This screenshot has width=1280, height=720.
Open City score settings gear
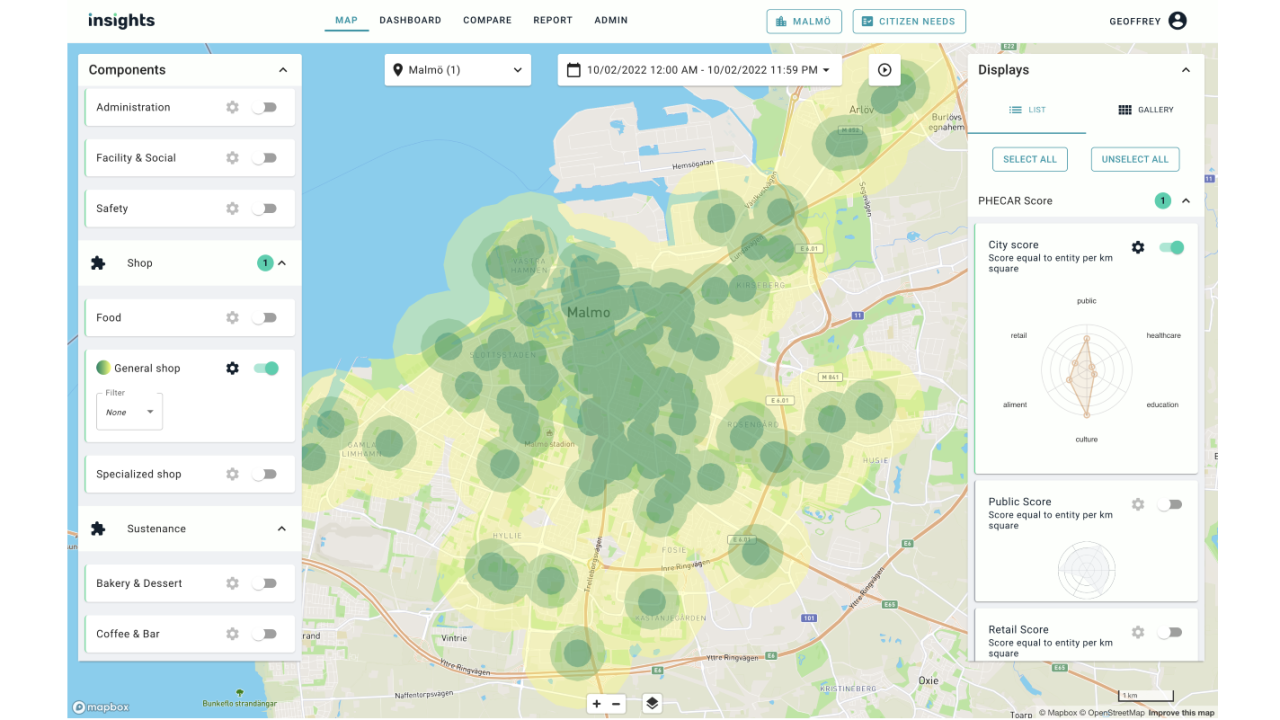click(x=1137, y=247)
